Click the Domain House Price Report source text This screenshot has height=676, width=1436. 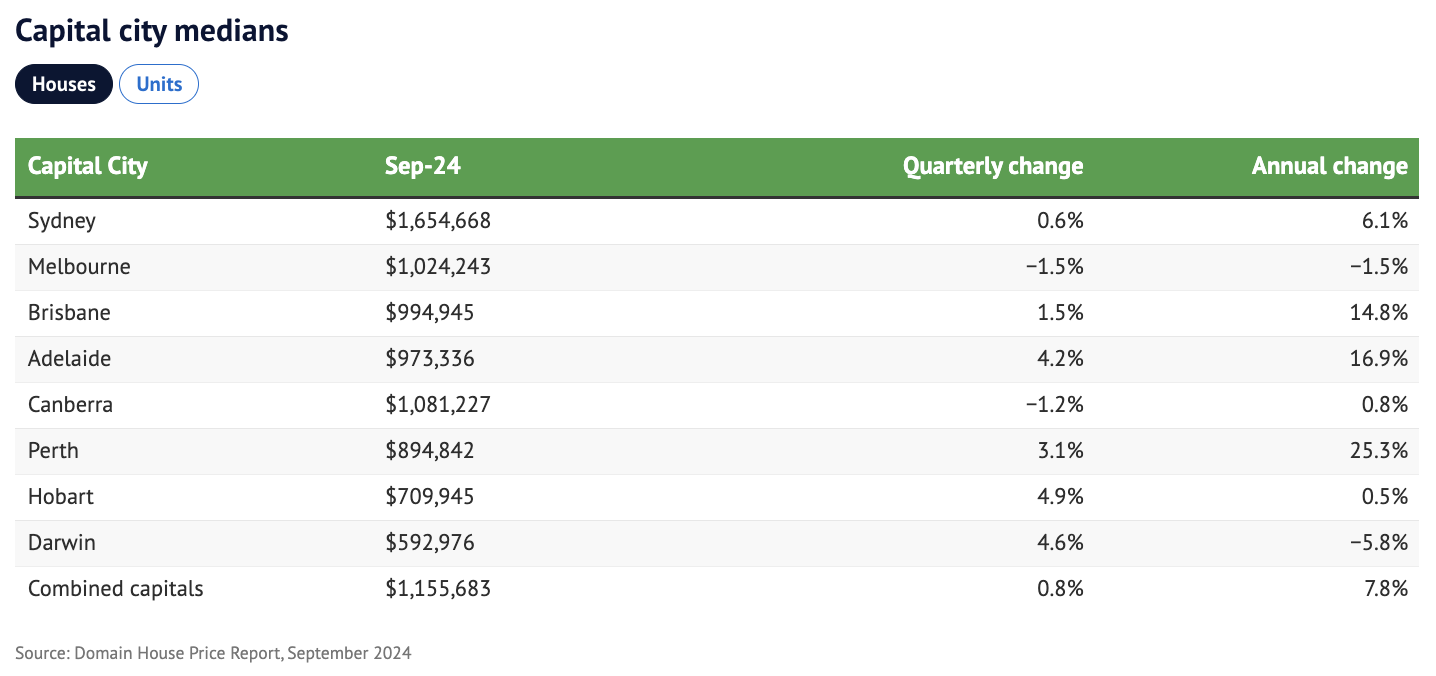[x=213, y=653]
